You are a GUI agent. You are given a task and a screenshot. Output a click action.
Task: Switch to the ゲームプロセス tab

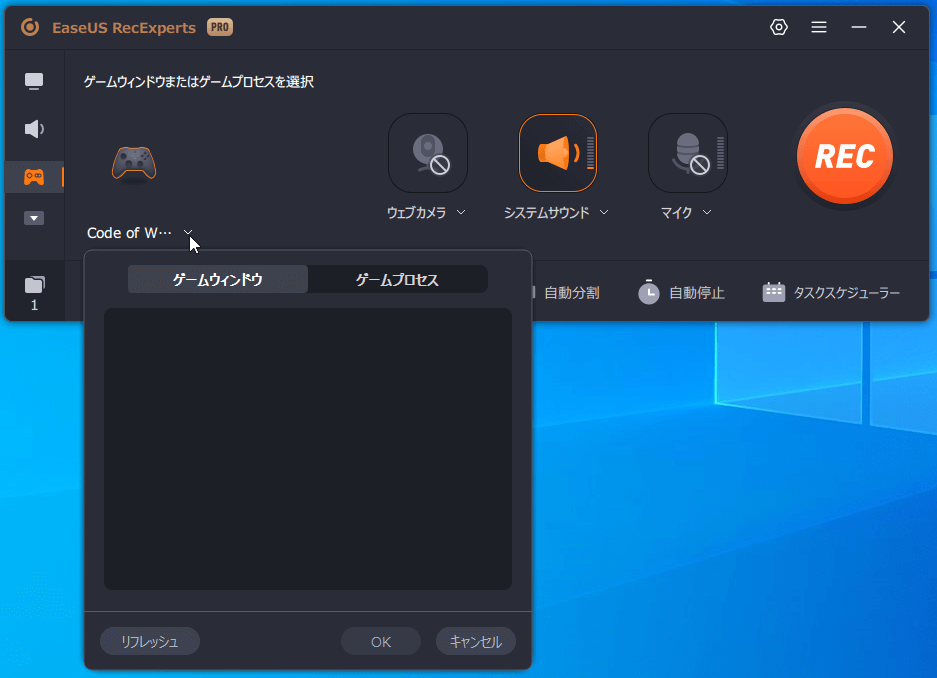[397, 280]
